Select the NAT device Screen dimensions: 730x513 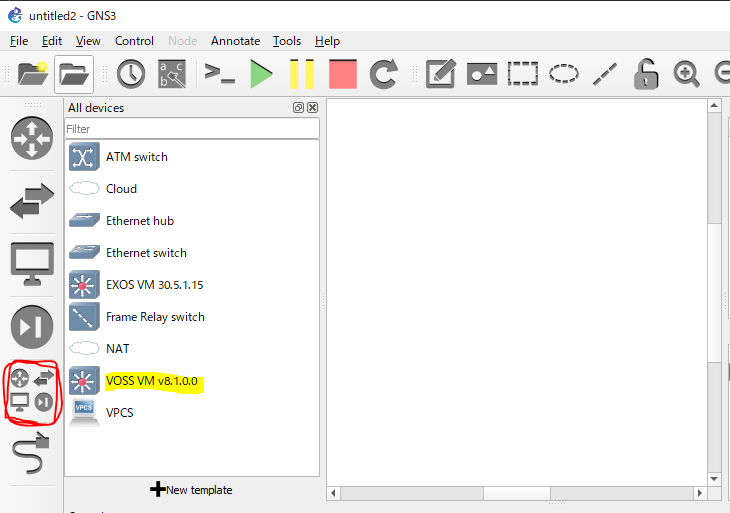pyautogui.click(x=192, y=348)
